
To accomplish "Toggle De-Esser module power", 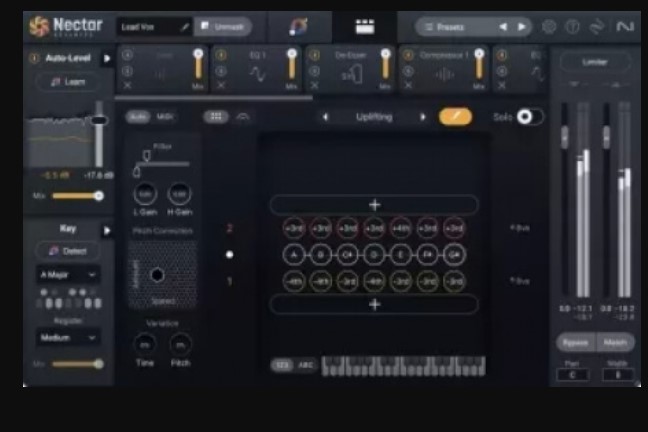I will click(314, 55).
